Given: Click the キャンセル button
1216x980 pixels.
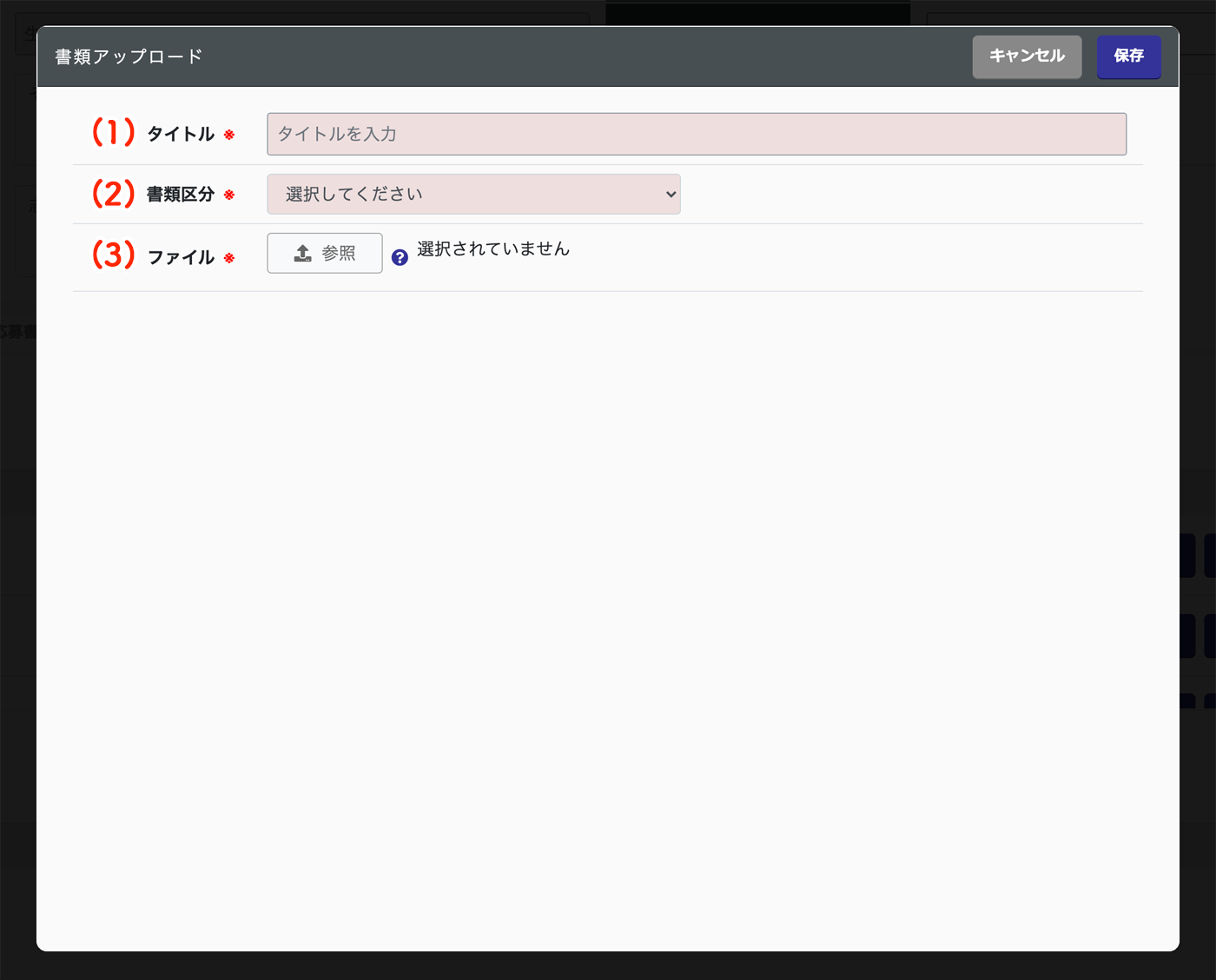Looking at the screenshot, I should pyautogui.click(x=1027, y=56).
